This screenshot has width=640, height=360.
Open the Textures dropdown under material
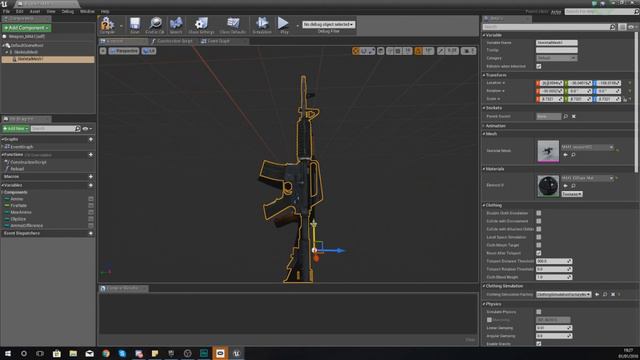click(571, 194)
